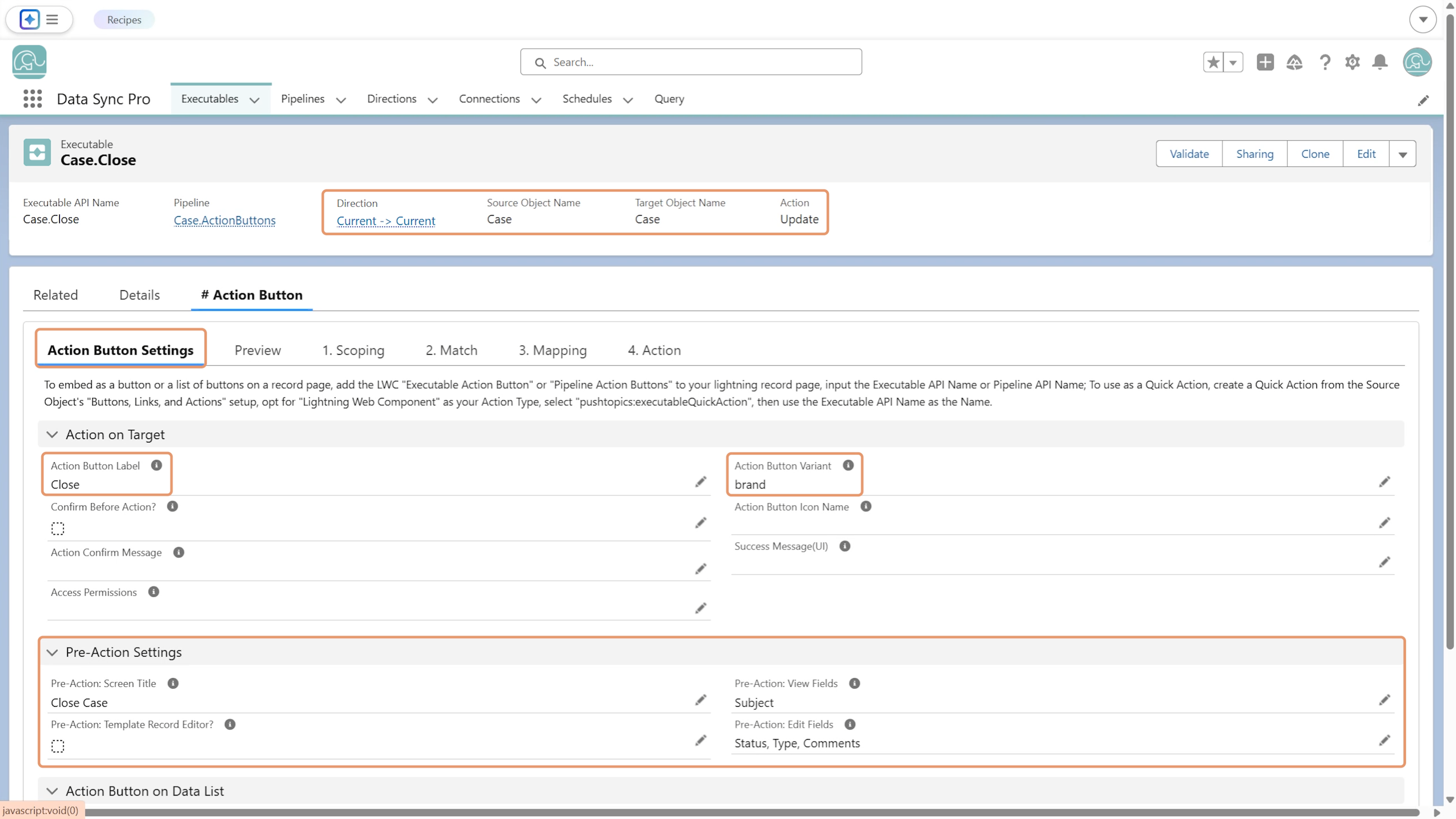Click the Data Sync Pro elephant logo

pyautogui.click(x=30, y=62)
